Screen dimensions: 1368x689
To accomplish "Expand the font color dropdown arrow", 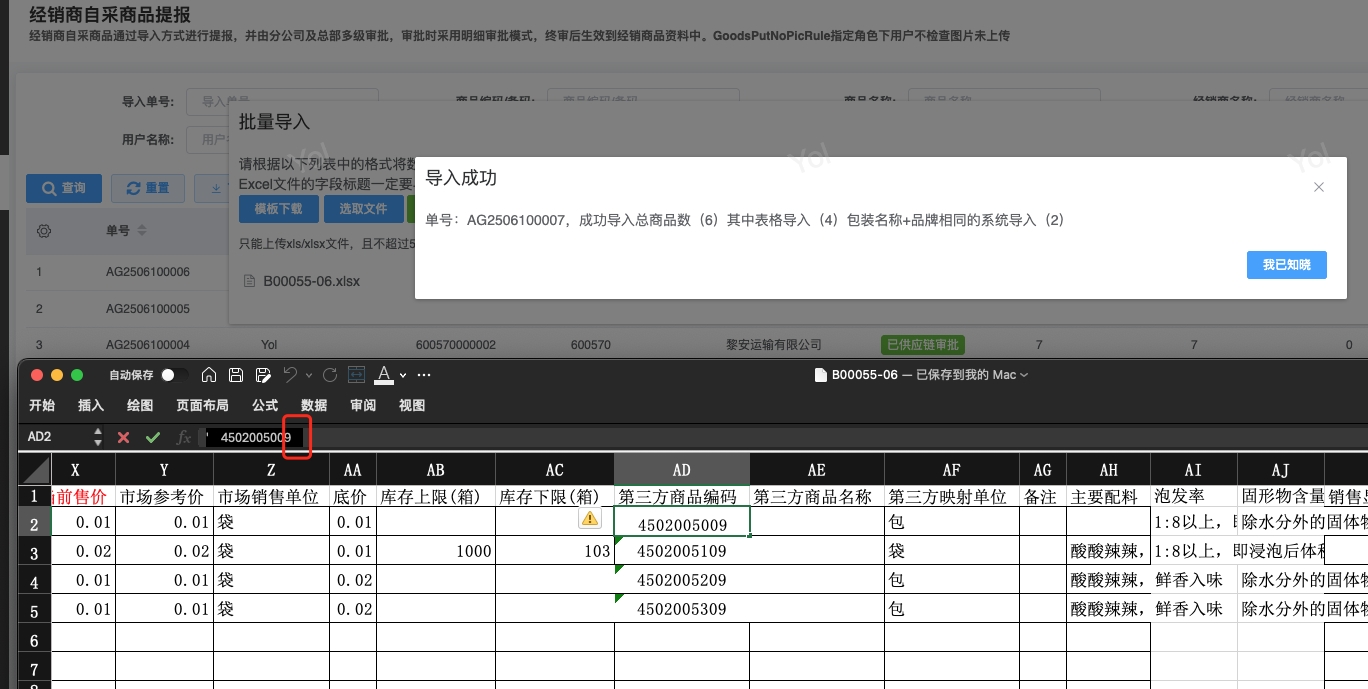I will coord(403,375).
